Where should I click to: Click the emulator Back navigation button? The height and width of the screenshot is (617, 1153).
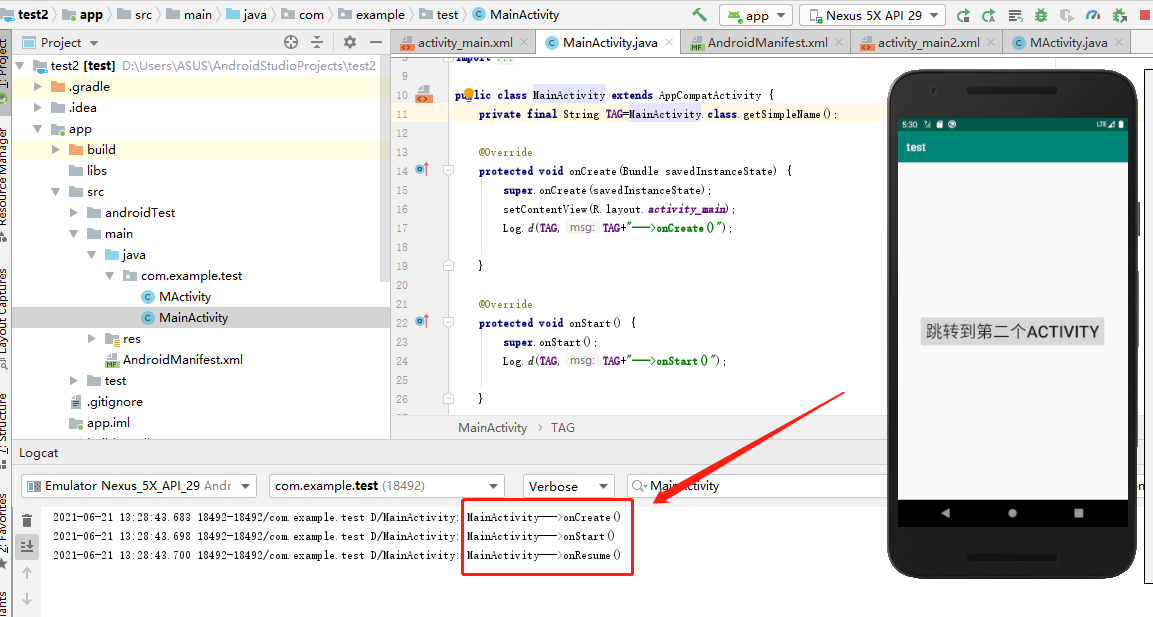click(946, 513)
